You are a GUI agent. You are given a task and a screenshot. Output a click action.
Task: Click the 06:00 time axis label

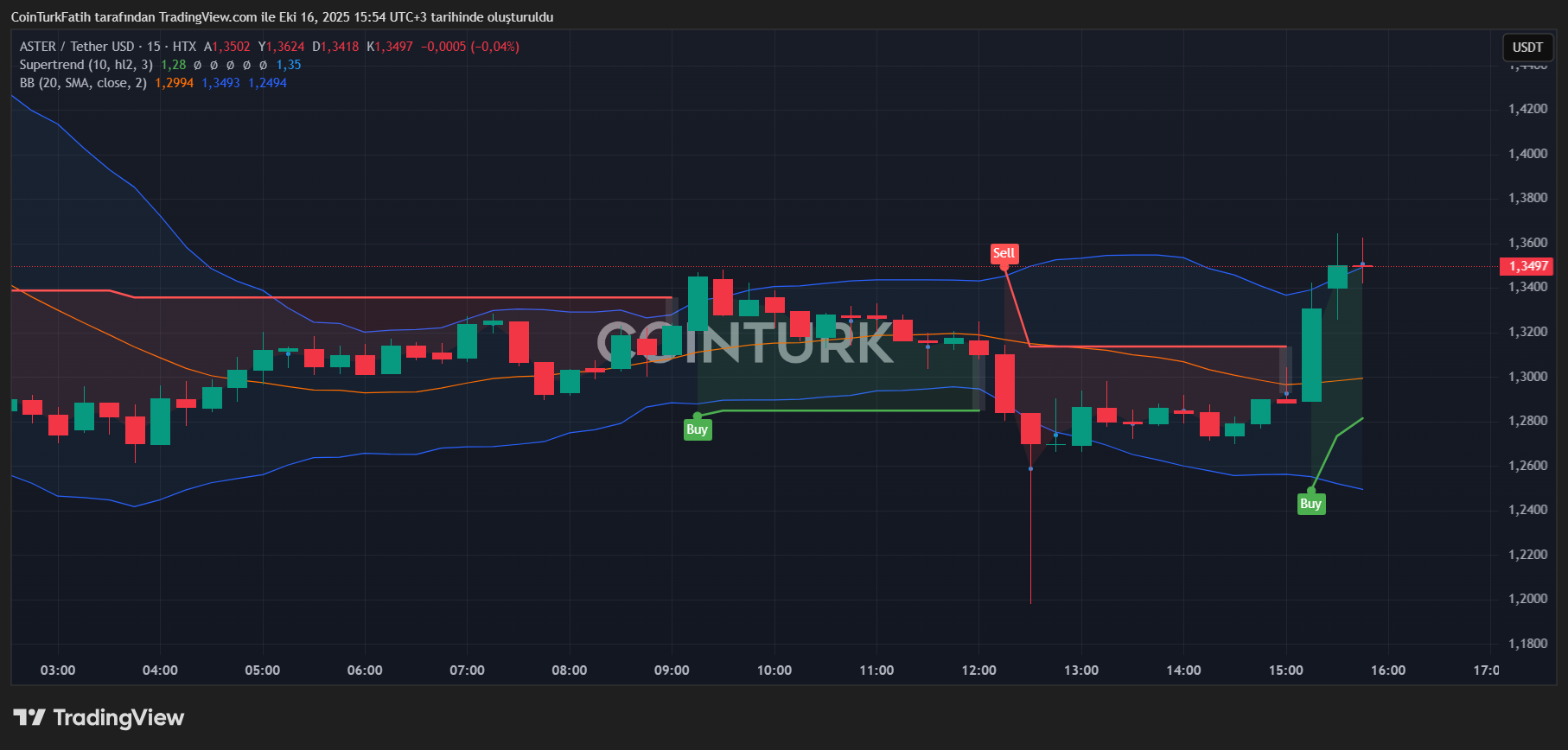point(365,671)
